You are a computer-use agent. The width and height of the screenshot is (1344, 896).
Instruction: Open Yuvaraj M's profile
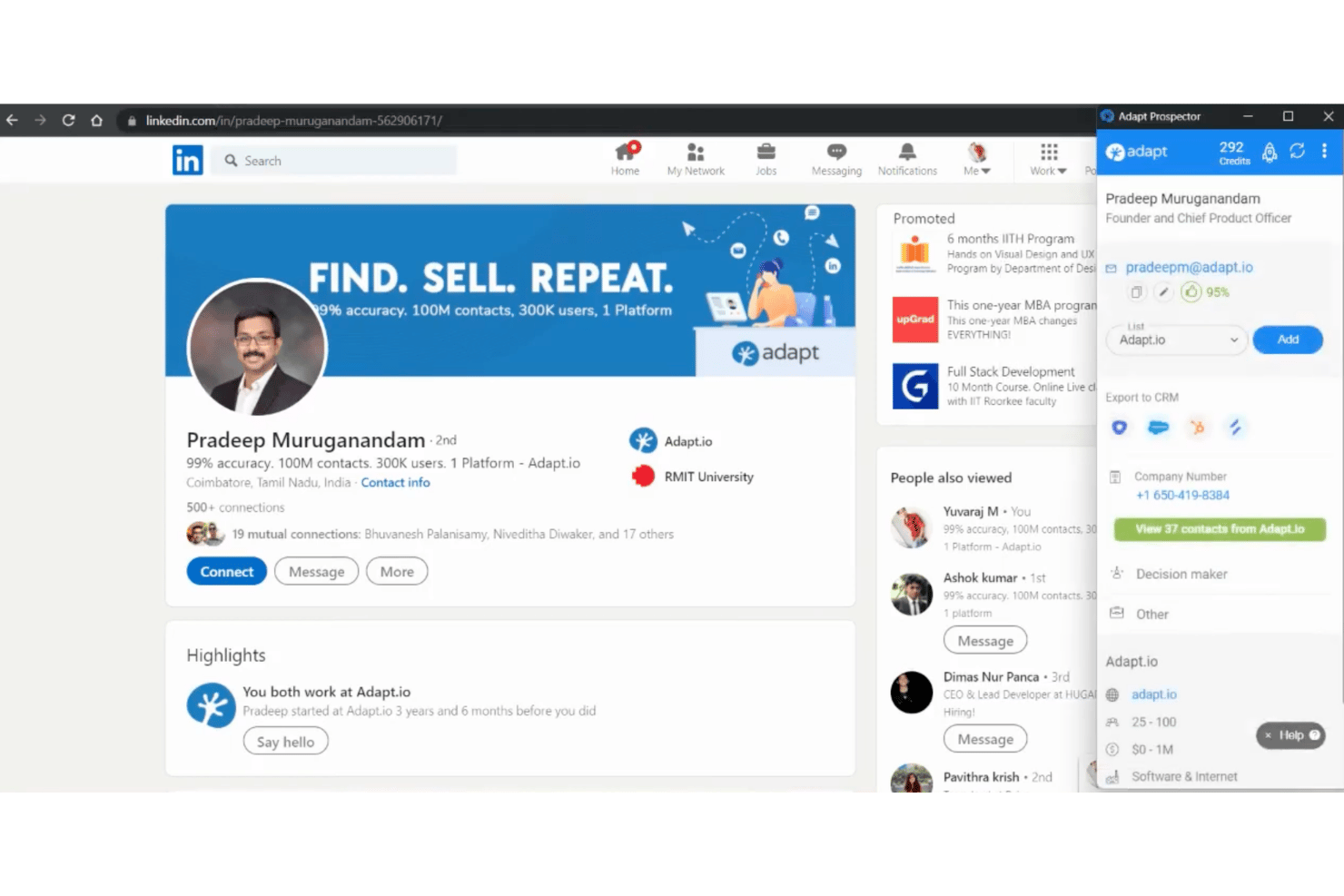pyautogui.click(x=971, y=512)
